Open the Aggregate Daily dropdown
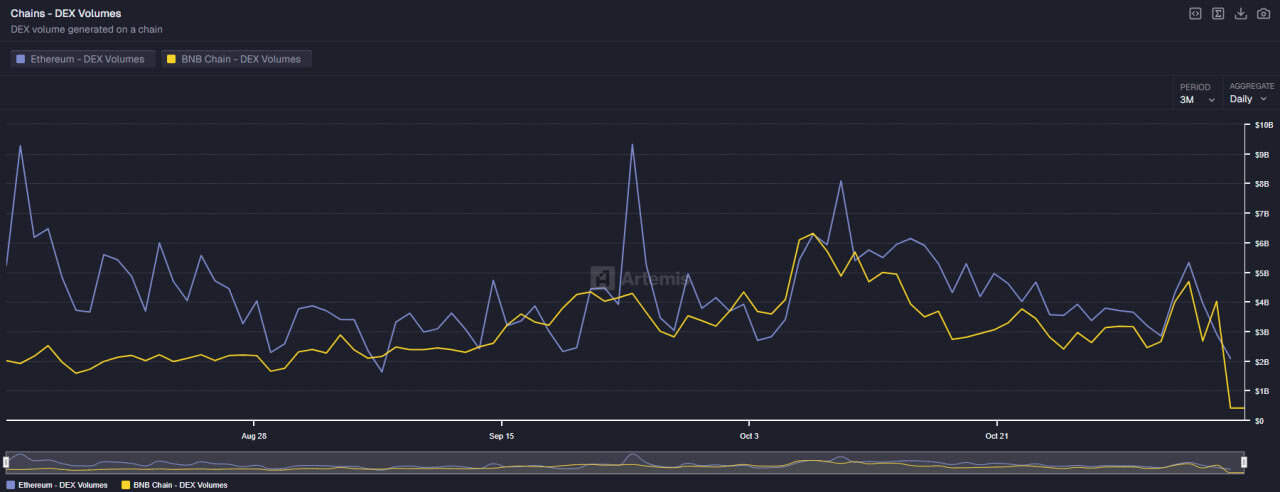 (1248, 99)
